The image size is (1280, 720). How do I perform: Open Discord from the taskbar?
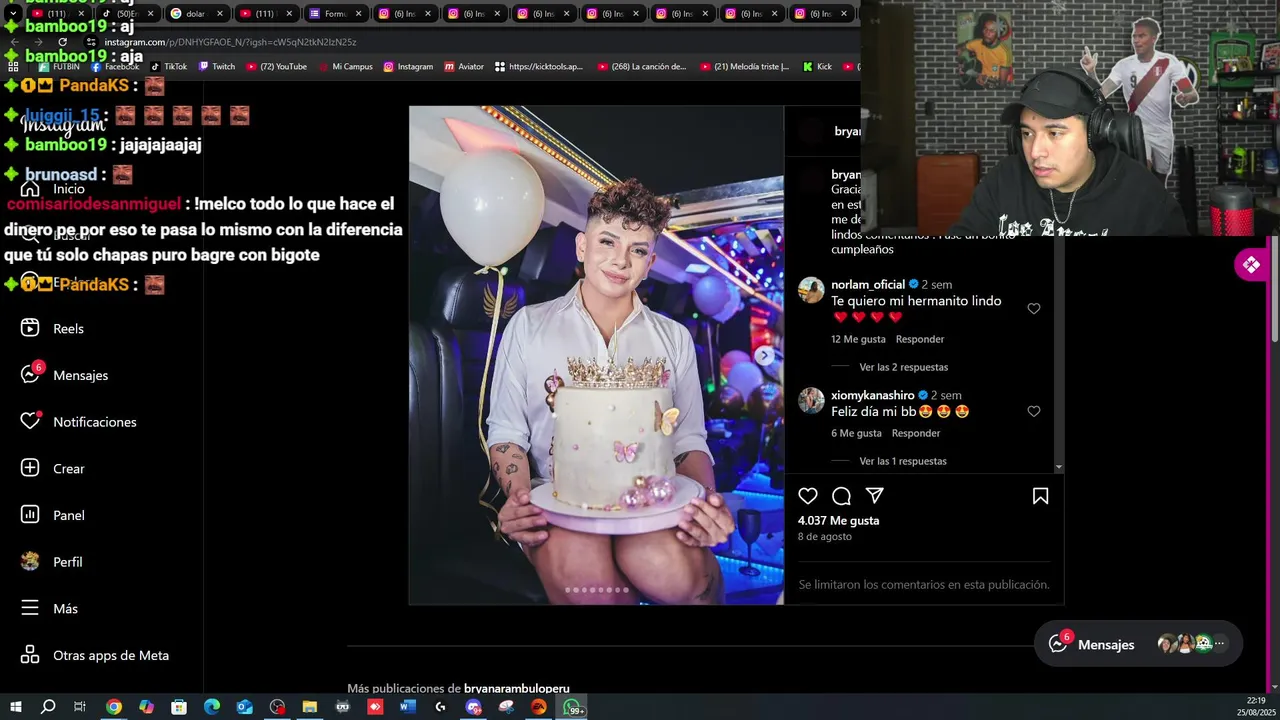tap(474, 707)
